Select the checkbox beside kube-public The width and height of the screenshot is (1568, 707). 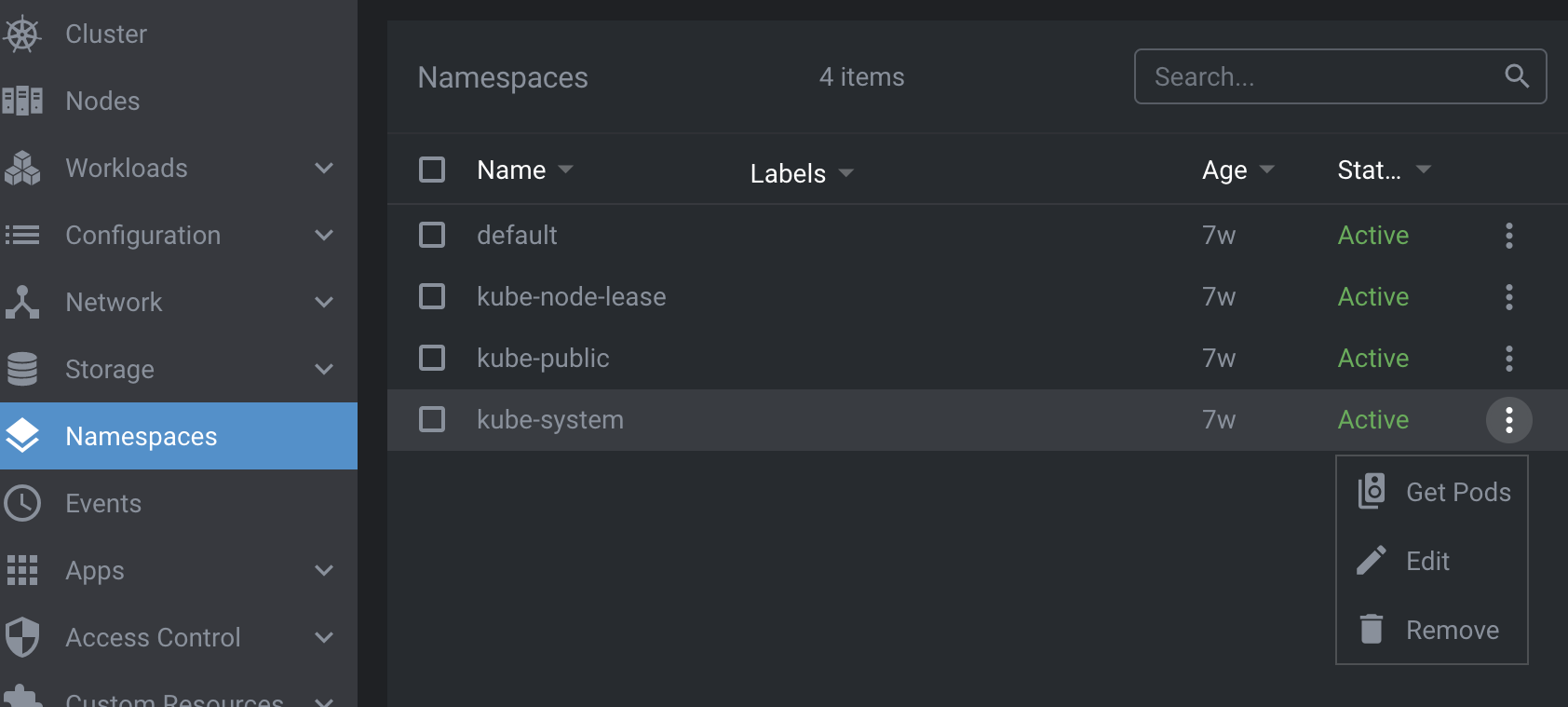tap(432, 358)
